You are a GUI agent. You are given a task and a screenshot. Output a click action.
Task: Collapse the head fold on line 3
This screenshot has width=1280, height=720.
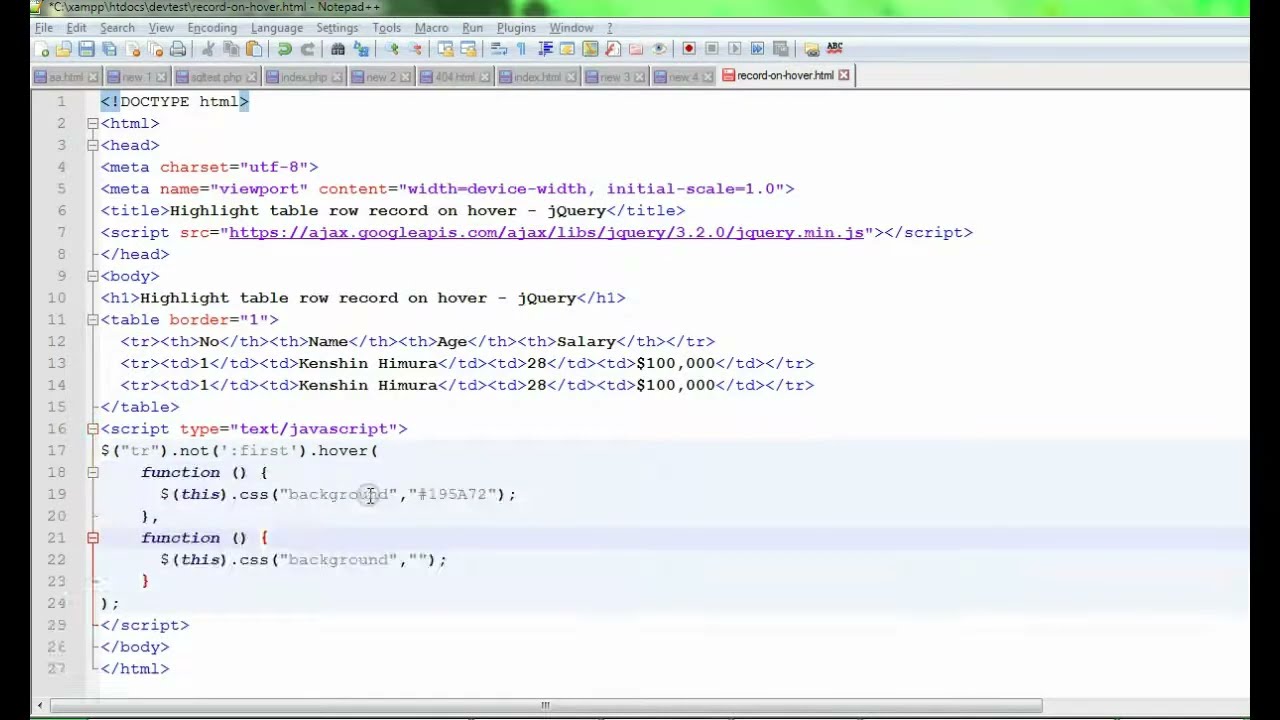[x=92, y=145]
